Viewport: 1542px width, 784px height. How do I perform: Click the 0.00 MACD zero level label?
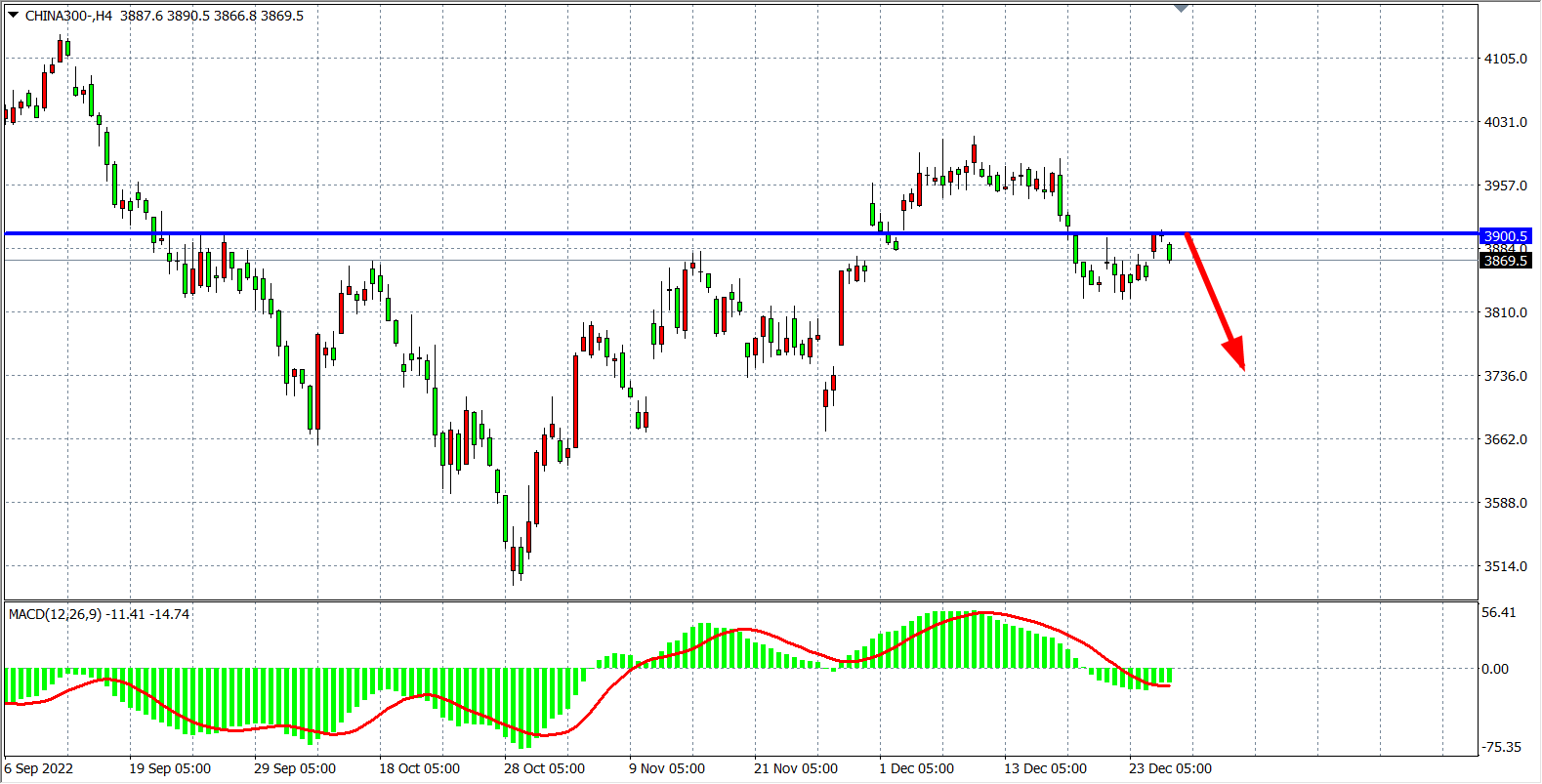1495,669
